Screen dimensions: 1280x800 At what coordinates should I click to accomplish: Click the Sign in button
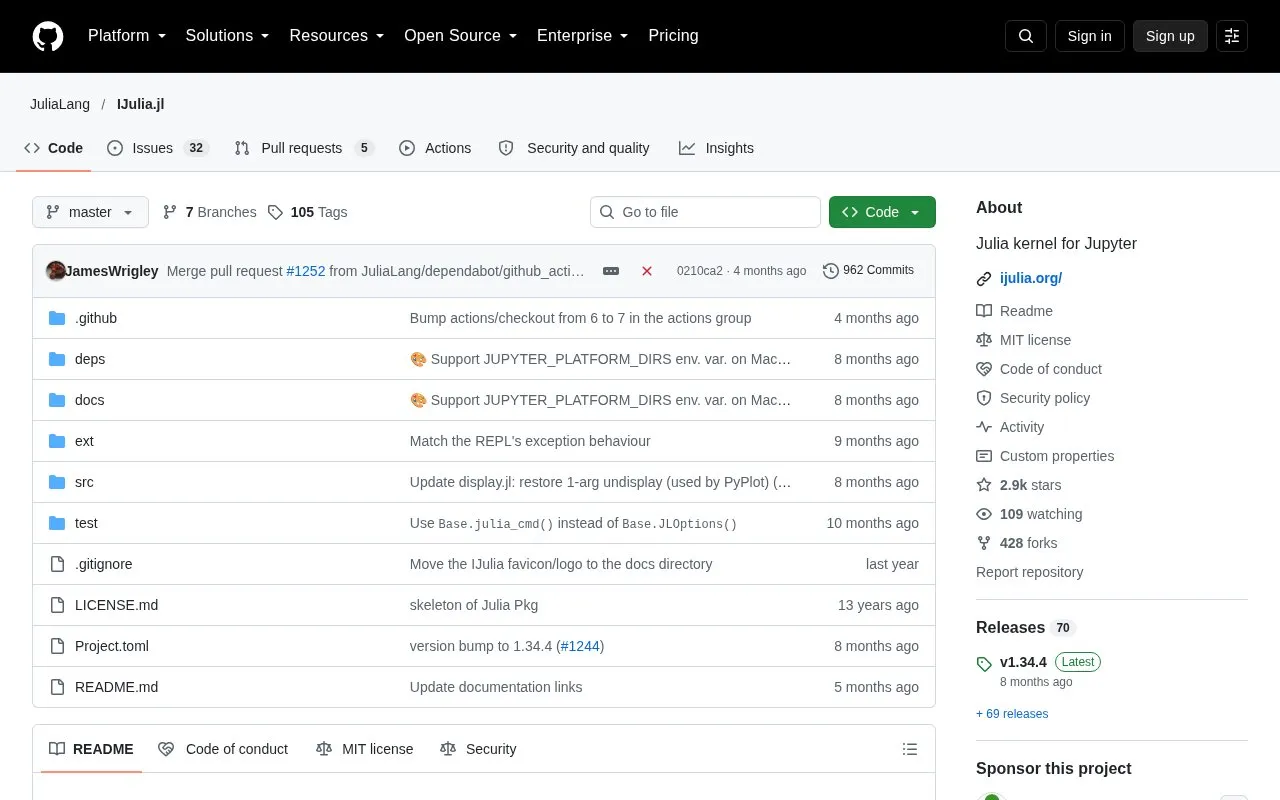pyautogui.click(x=1089, y=36)
